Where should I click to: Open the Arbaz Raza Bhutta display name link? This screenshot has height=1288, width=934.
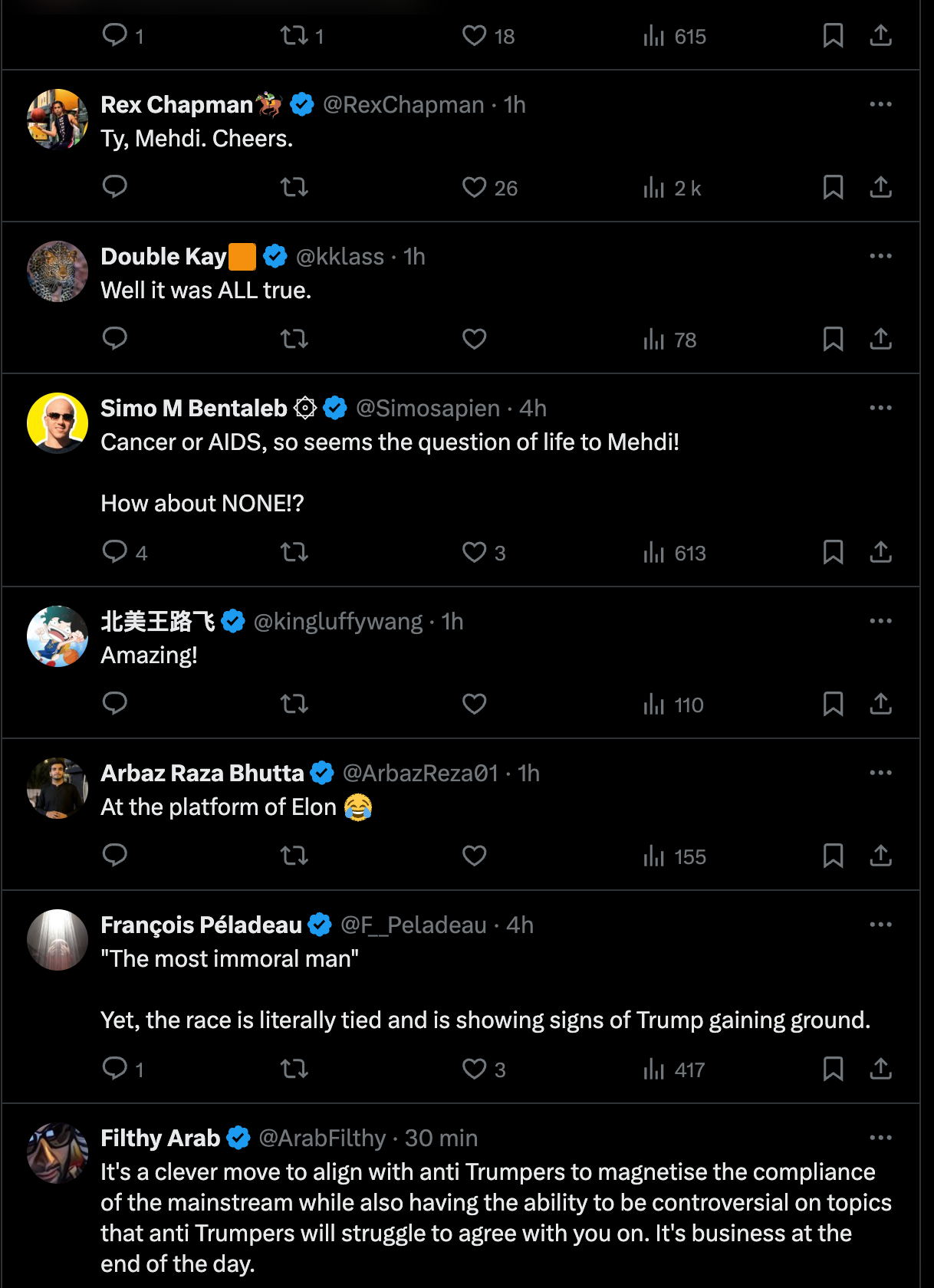click(202, 773)
